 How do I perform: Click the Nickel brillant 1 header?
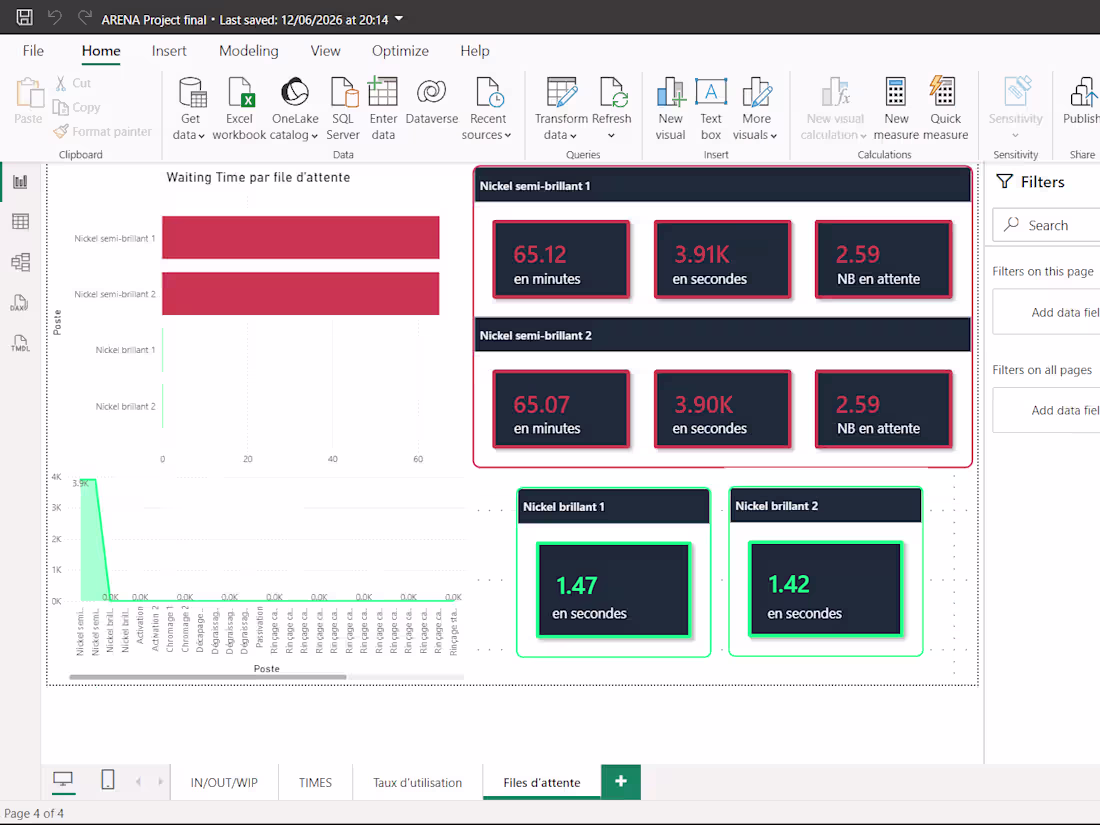click(614, 507)
